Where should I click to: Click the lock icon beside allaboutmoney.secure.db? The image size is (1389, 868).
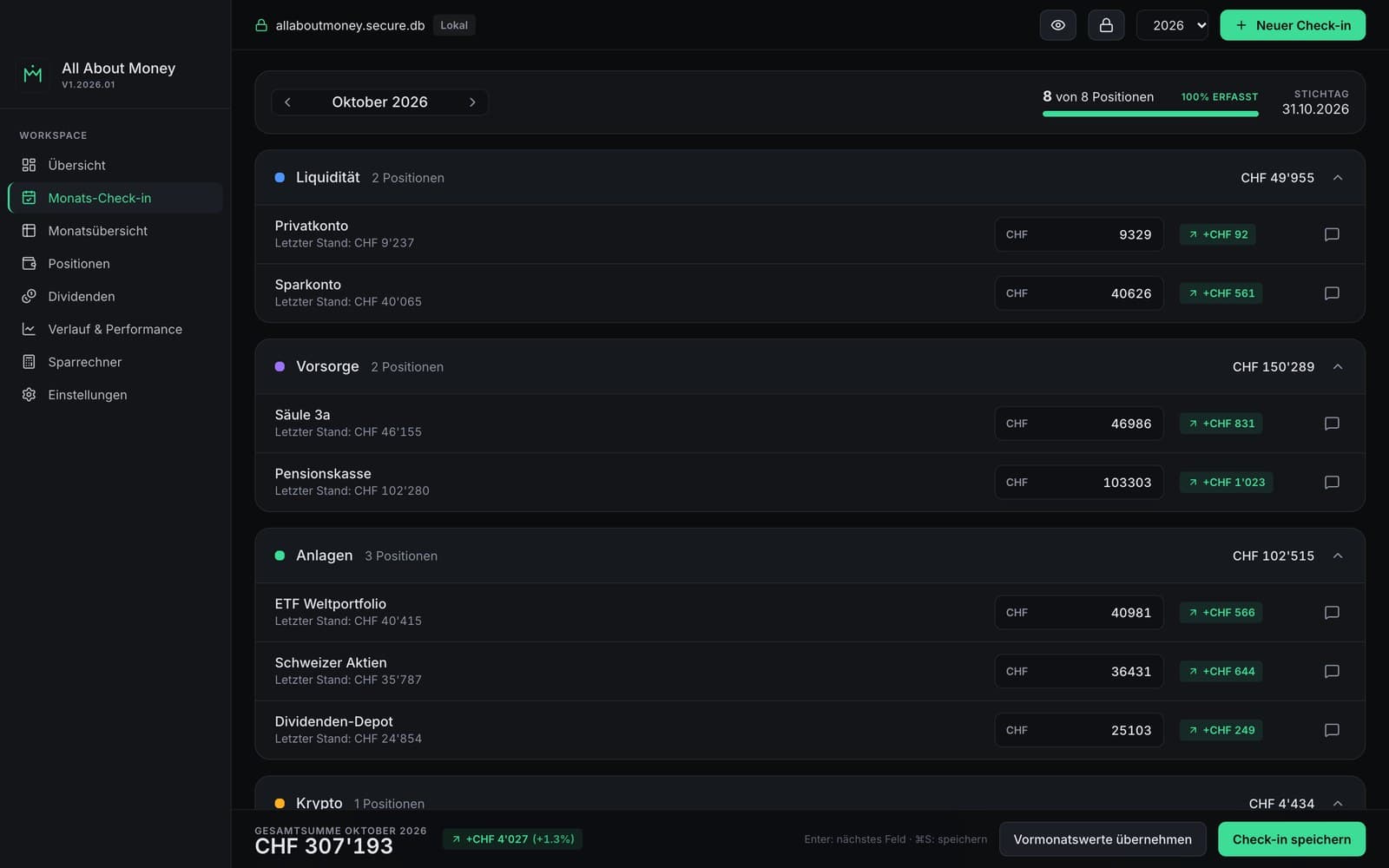261,25
